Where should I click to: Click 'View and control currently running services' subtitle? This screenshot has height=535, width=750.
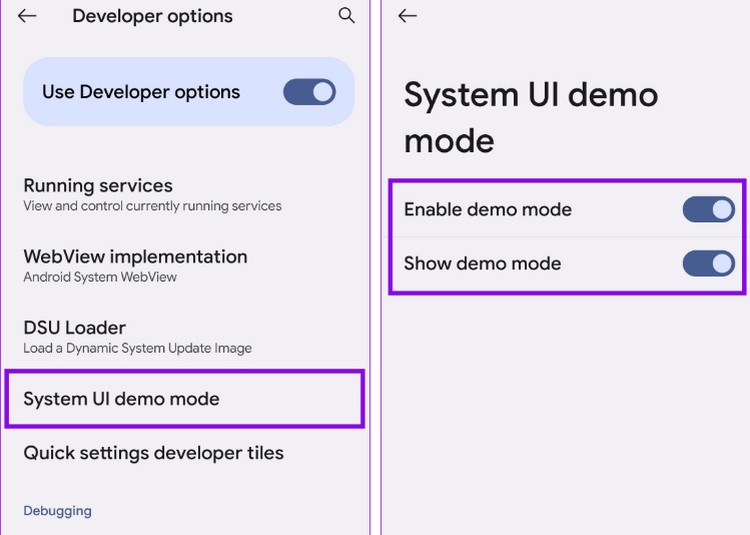click(153, 206)
